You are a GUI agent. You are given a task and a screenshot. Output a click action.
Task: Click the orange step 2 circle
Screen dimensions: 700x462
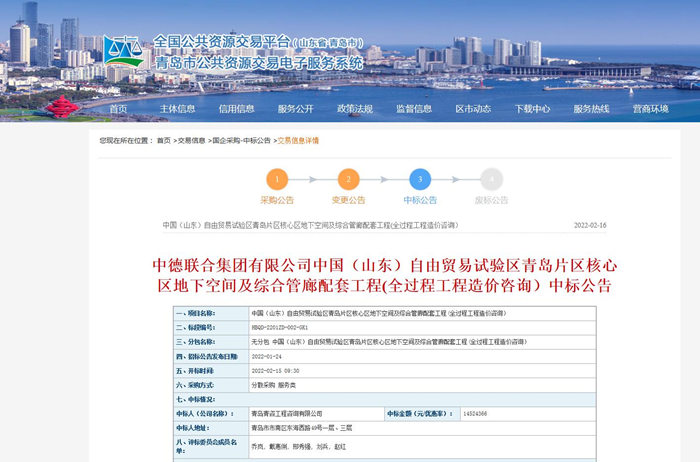coord(348,179)
